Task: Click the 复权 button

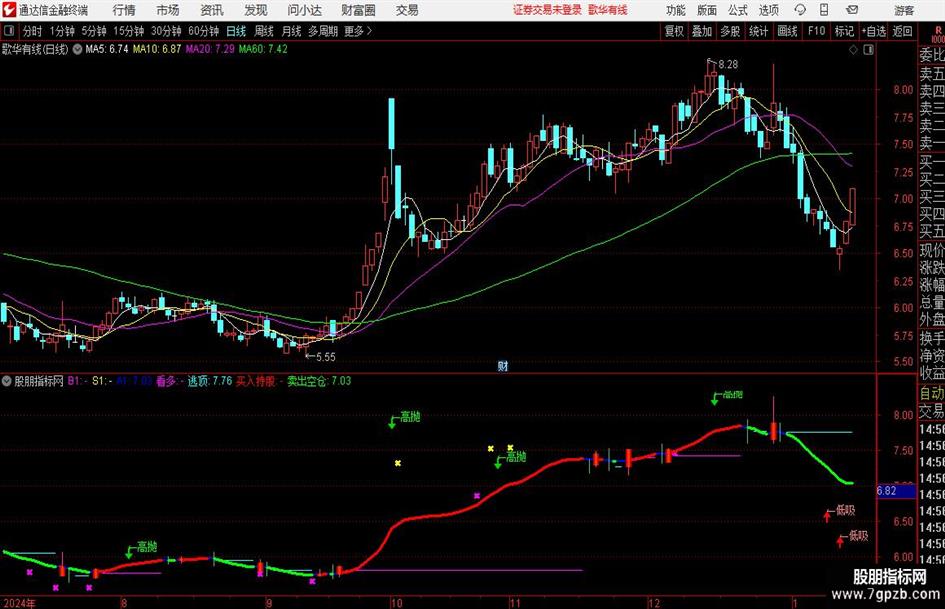Action: tap(674, 31)
